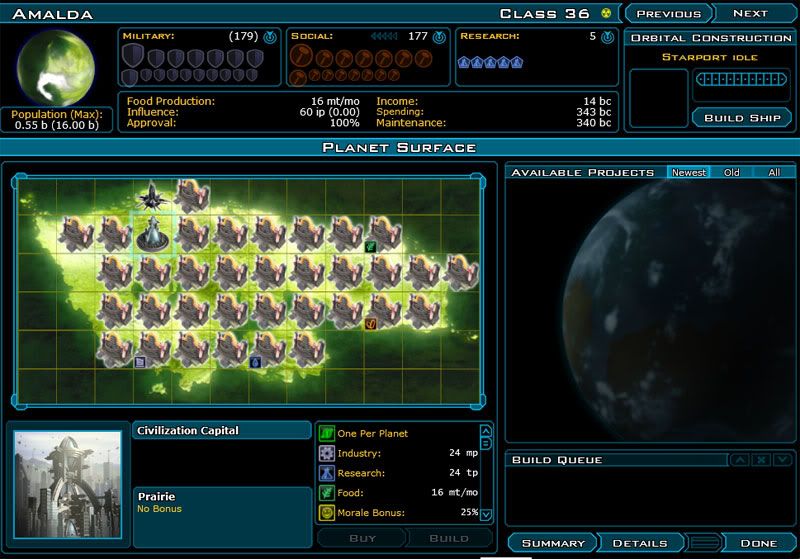The height and width of the screenshot is (559, 800).
Task: Click the Food Production value 16 mt/mo
Action: [335, 101]
